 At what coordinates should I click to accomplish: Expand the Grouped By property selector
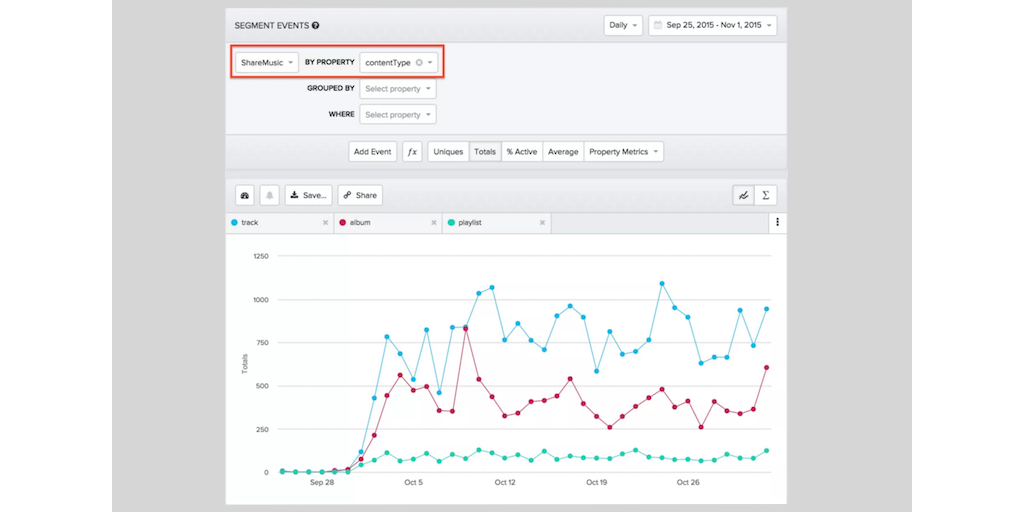(x=398, y=89)
